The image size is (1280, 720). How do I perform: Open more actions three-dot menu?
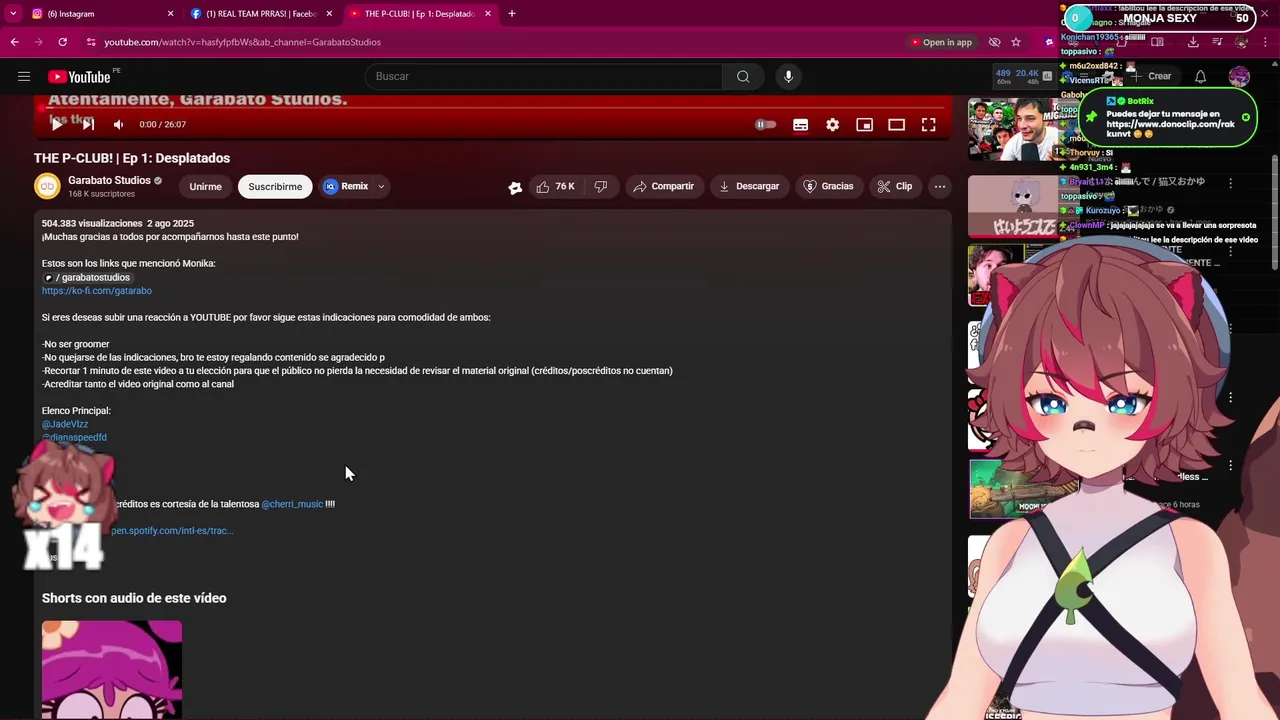(939, 186)
